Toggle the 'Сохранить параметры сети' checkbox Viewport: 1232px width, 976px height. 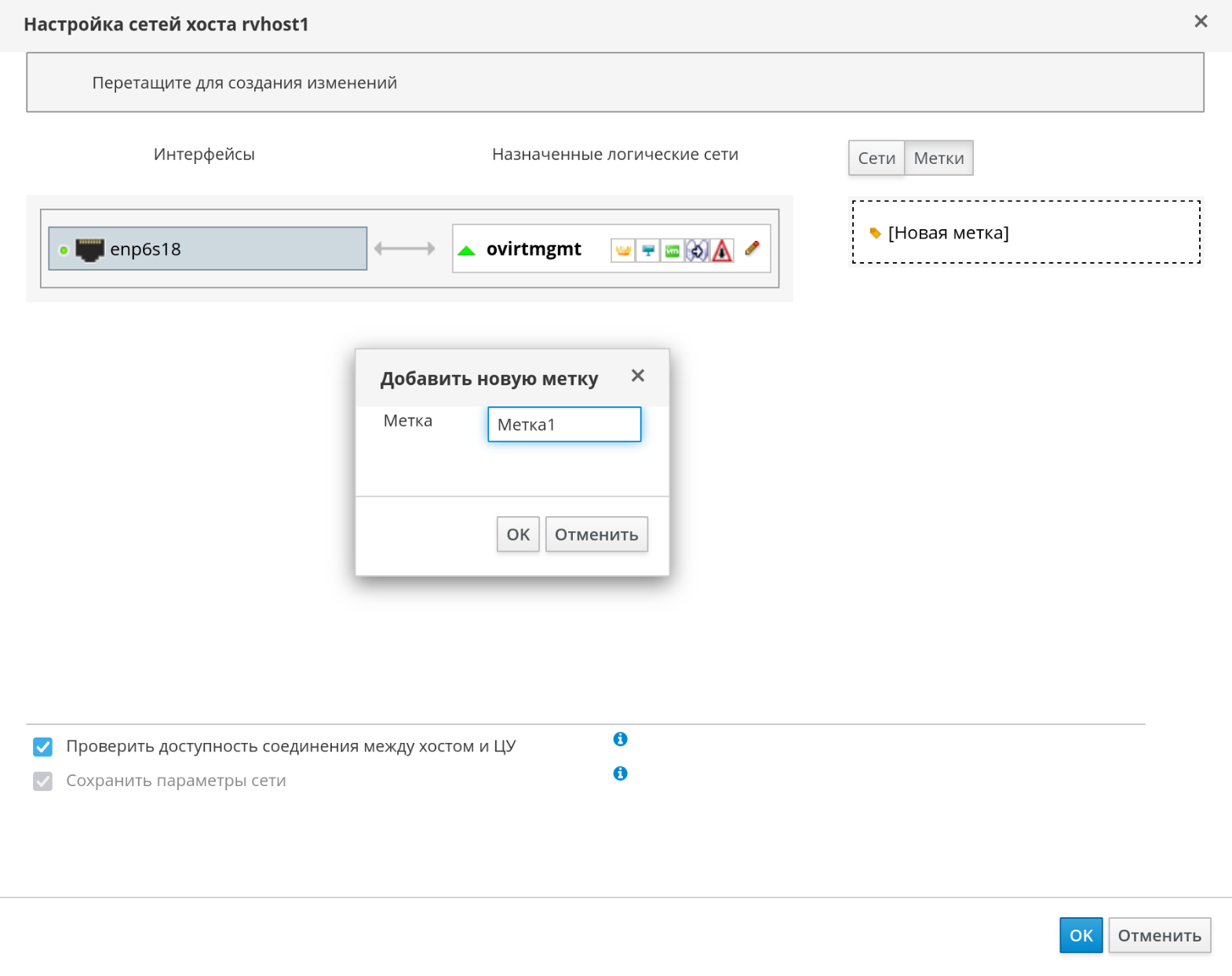pos(43,781)
